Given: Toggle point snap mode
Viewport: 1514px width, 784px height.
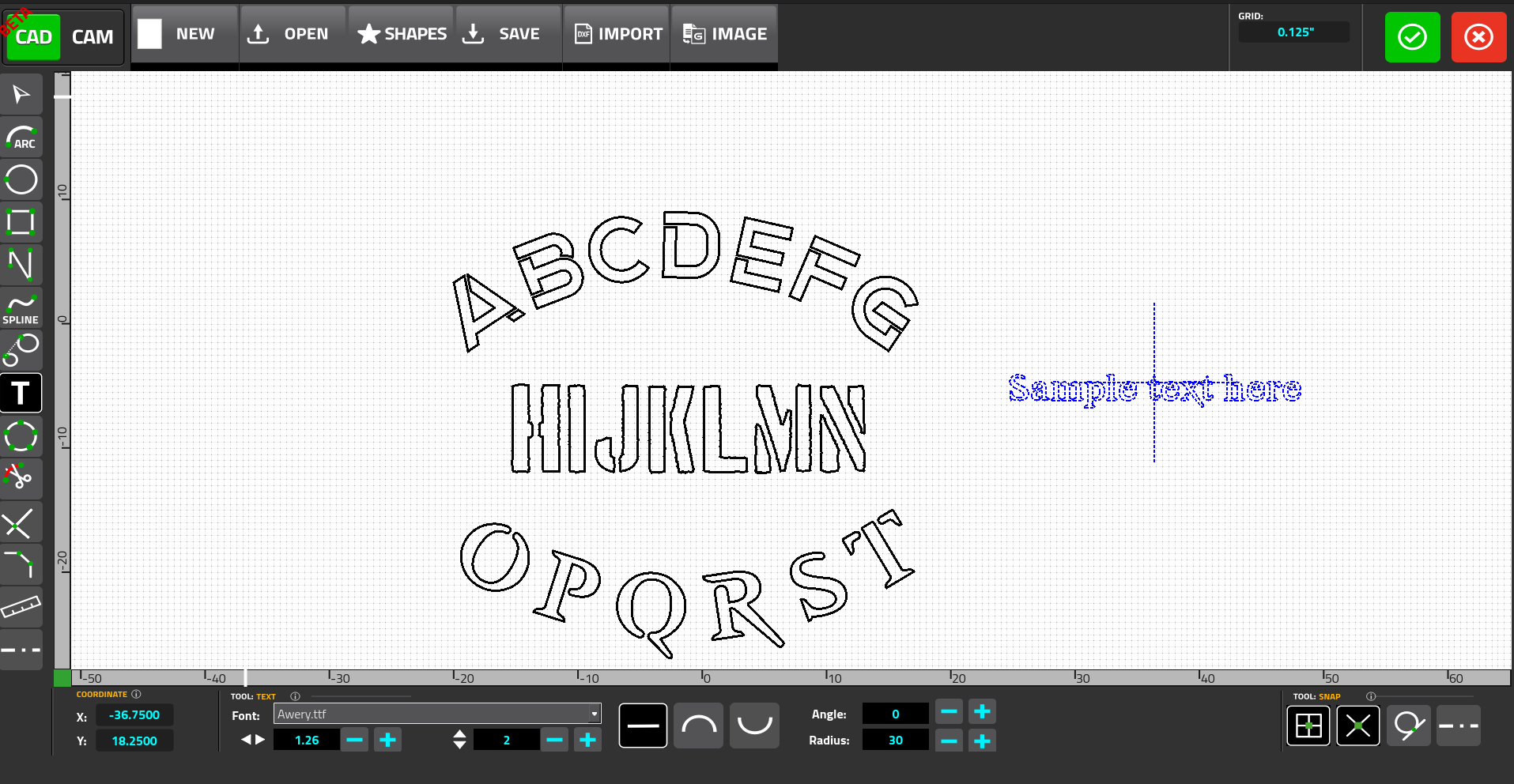Looking at the screenshot, I should coord(1358,726).
